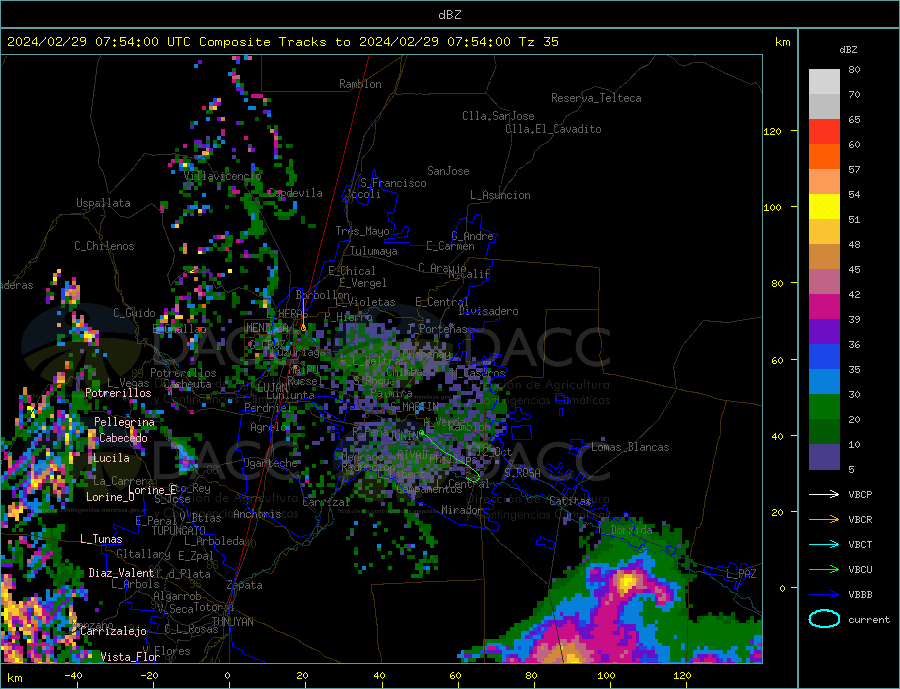Screen dimensions: 900x689
Task: Select the brown 45-48 dBZ swatch
Action: tap(824, 257)
